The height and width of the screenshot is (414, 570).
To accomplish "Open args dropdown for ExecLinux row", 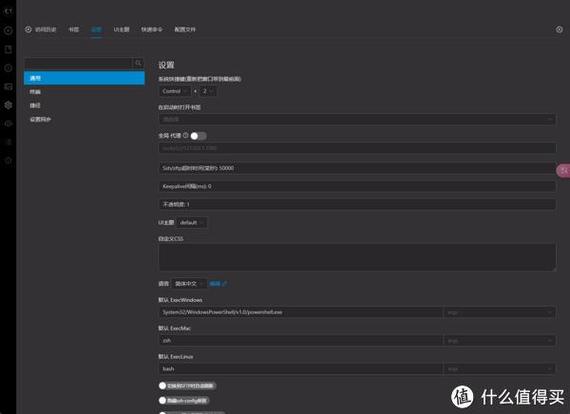I will [x=499, y=369].
